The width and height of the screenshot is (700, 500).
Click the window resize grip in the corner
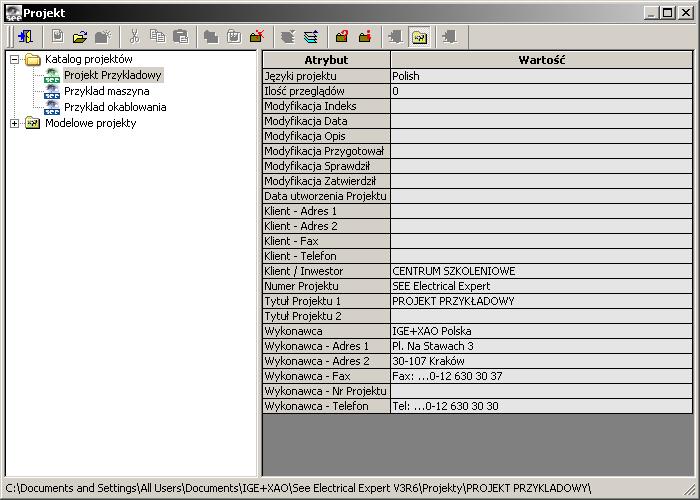pyautogui.click(x=691, y=490)
